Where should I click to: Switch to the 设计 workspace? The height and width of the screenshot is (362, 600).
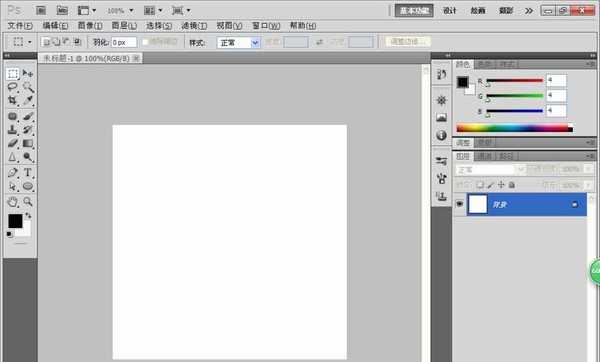click(450, 11)
